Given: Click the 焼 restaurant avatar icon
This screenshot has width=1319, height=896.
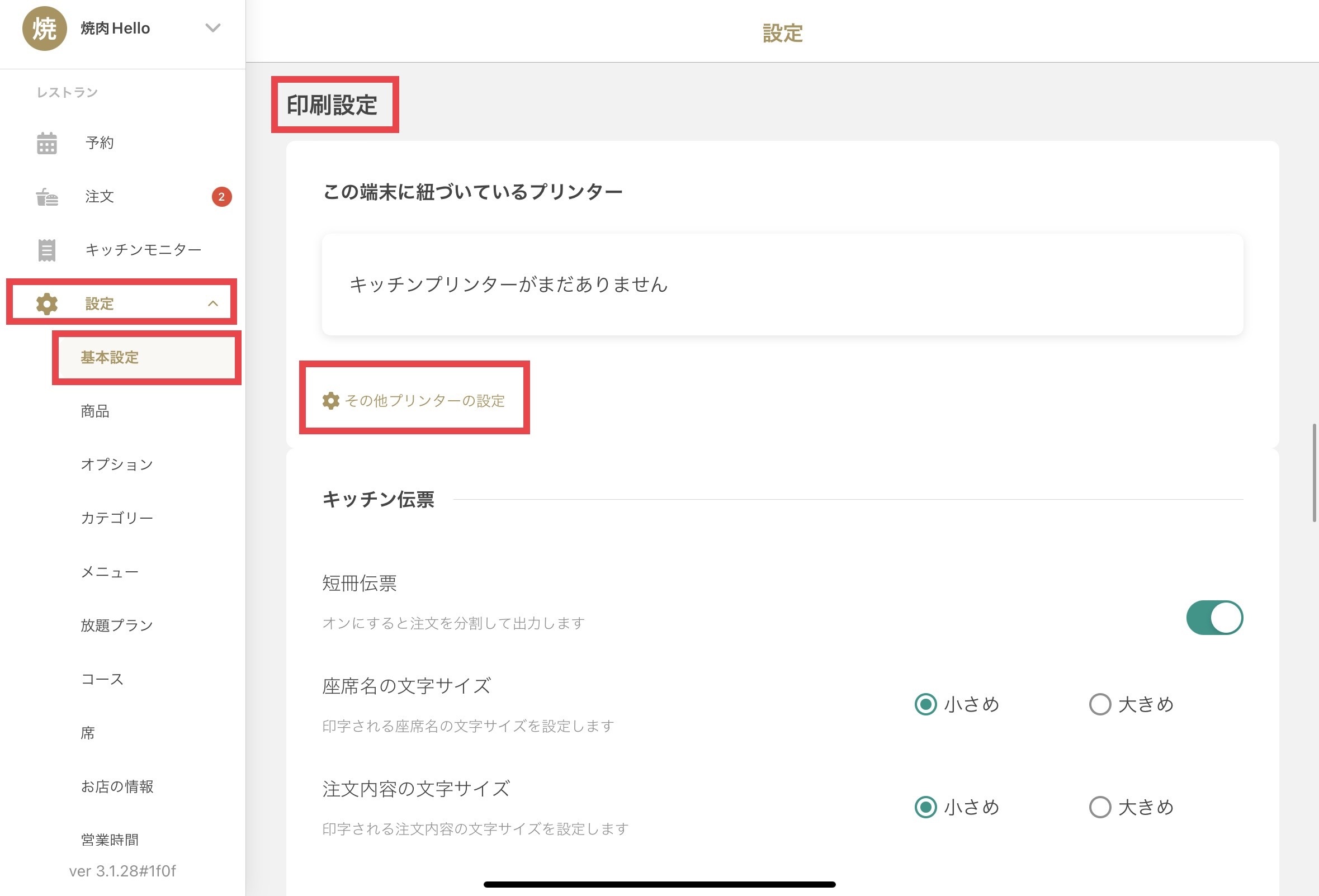Looking at the screenshot, I should click(44, 29).
